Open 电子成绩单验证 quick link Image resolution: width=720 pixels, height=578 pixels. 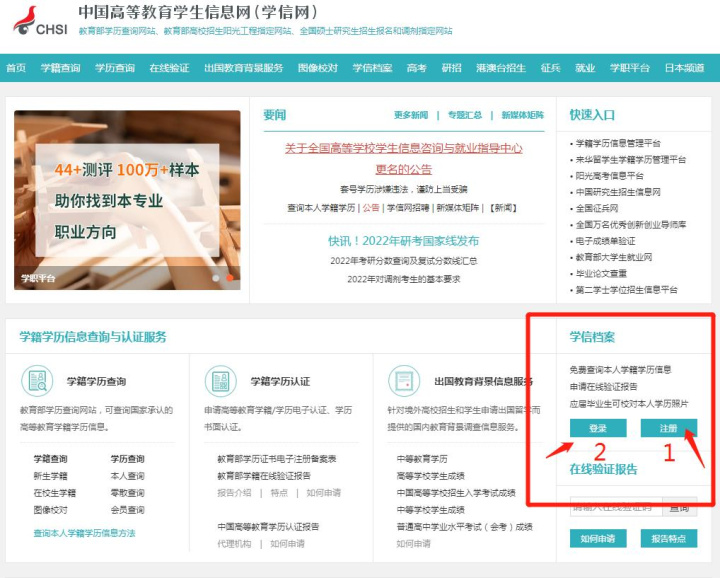[606, 241]
